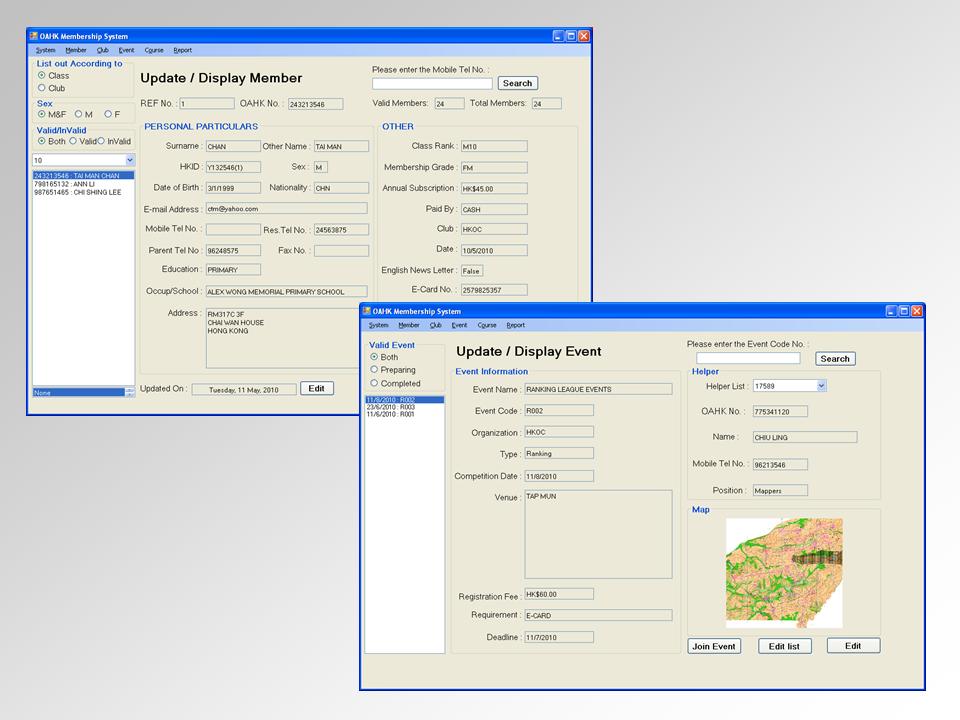960x720 pixels.
Task: Select event 23/6/2010 : R003 in the list
Action: tap(390, 407)
